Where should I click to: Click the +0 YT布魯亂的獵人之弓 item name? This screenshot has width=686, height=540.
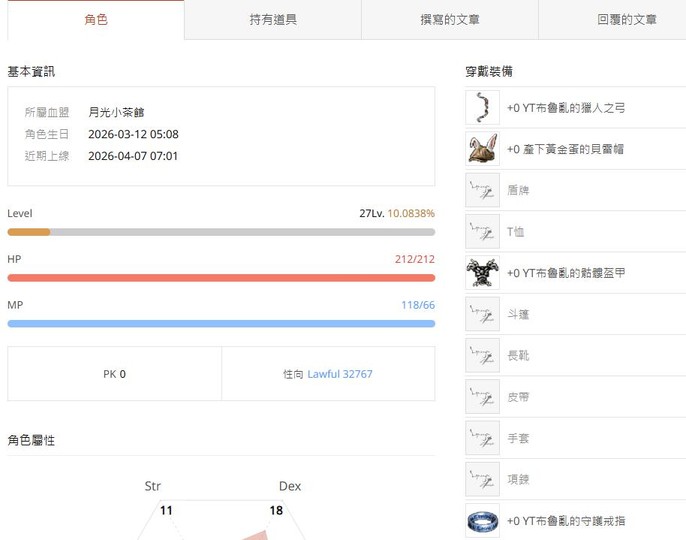pos(566,107)
